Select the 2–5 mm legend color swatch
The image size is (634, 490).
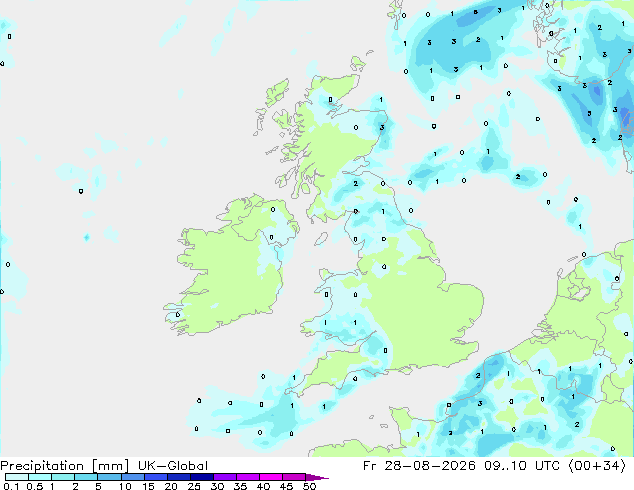86,477
